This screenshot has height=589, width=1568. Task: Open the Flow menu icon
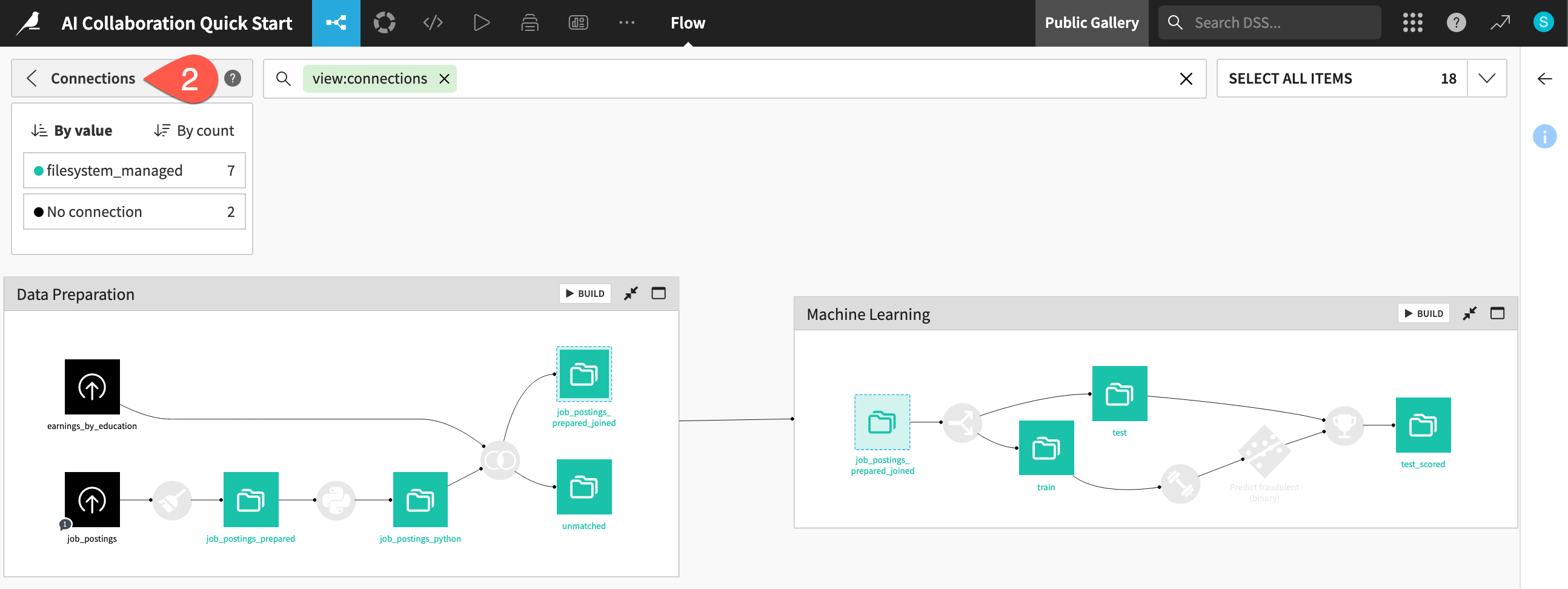pos(336,23)
